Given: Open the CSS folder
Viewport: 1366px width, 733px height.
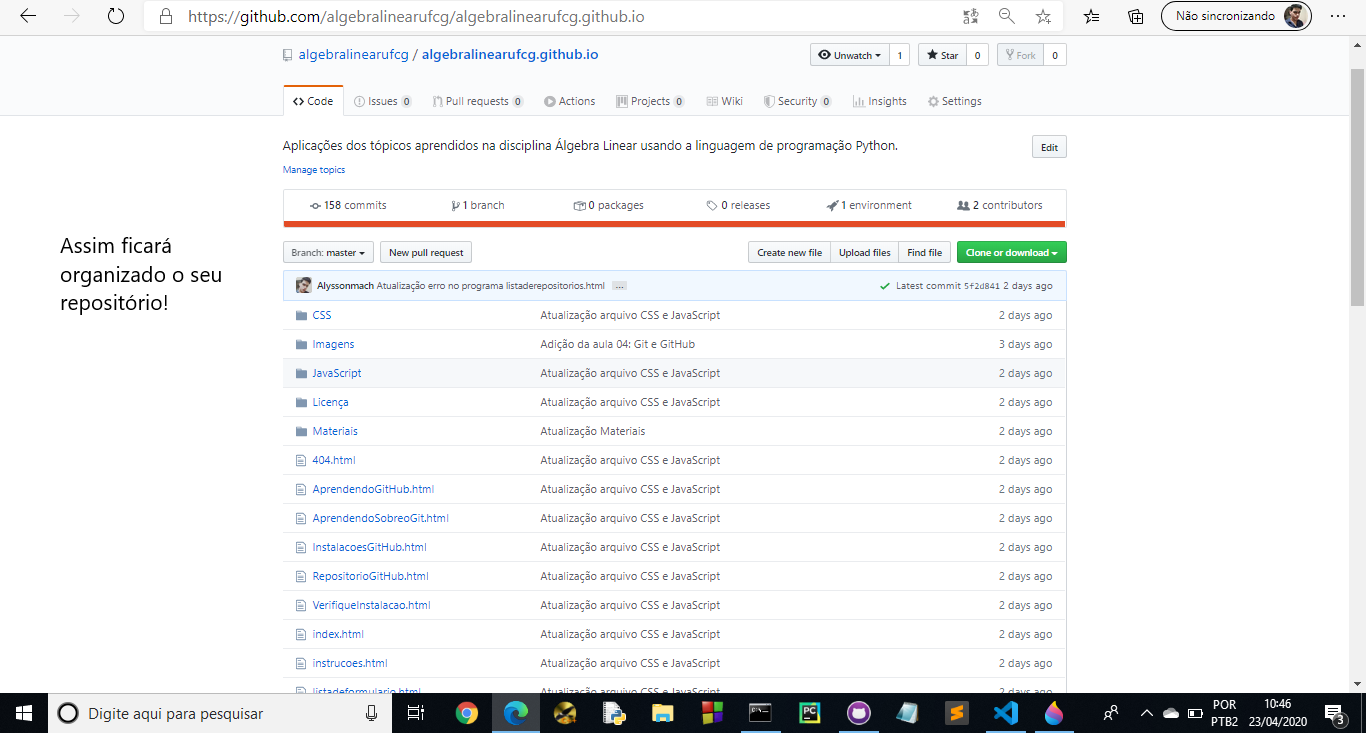Looking at the screenshot, I should (322, 315).
